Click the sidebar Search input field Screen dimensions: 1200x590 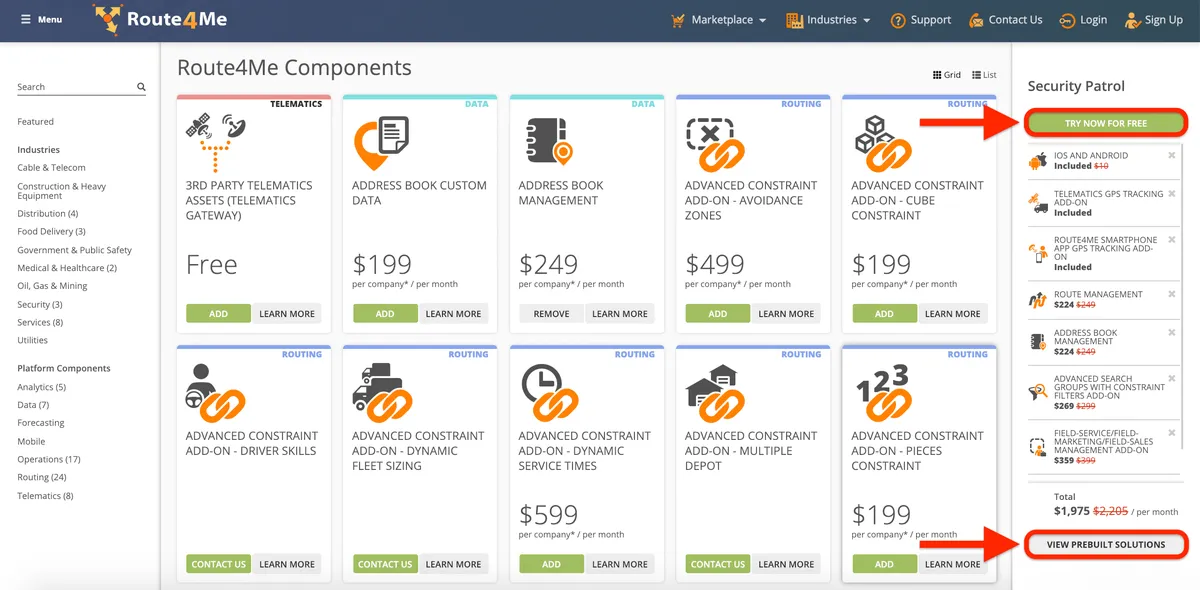(75, 87)
